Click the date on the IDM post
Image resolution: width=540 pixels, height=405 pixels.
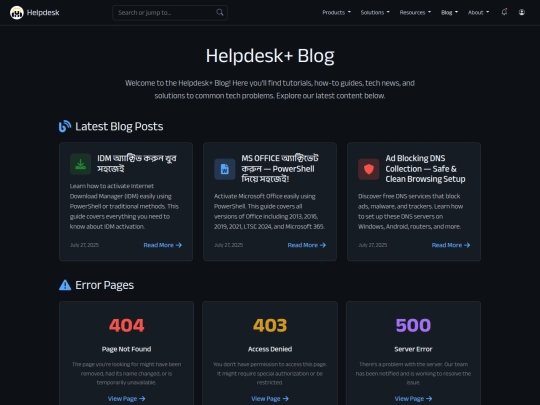click(x=84, y=245)
